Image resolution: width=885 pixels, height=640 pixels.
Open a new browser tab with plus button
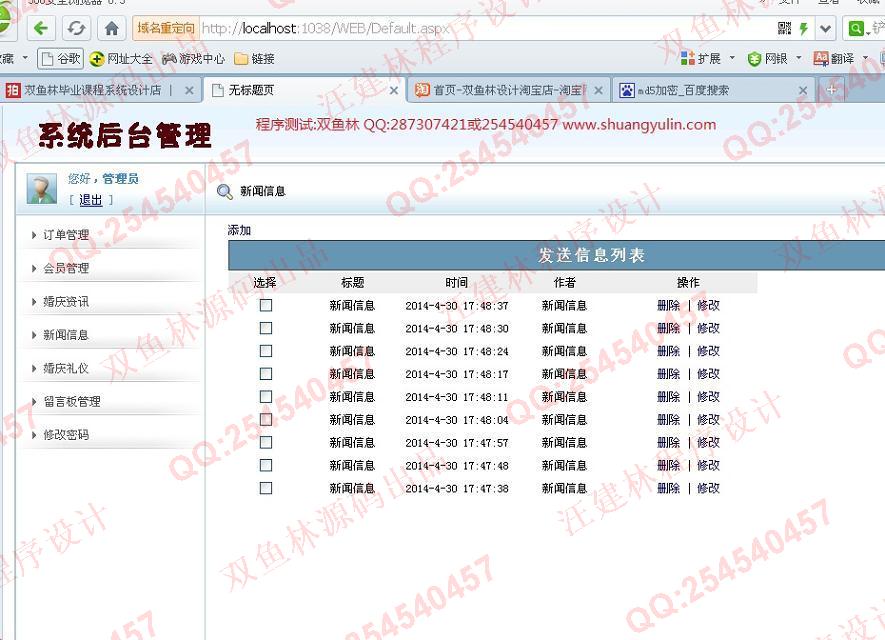831,90
